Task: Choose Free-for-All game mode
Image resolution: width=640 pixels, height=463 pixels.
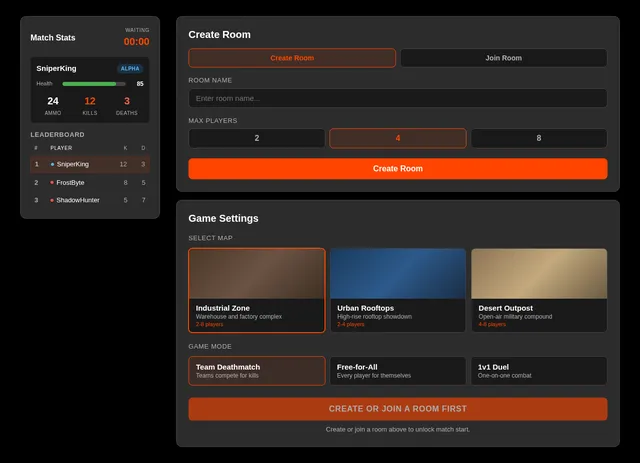Action: (398, 371)
